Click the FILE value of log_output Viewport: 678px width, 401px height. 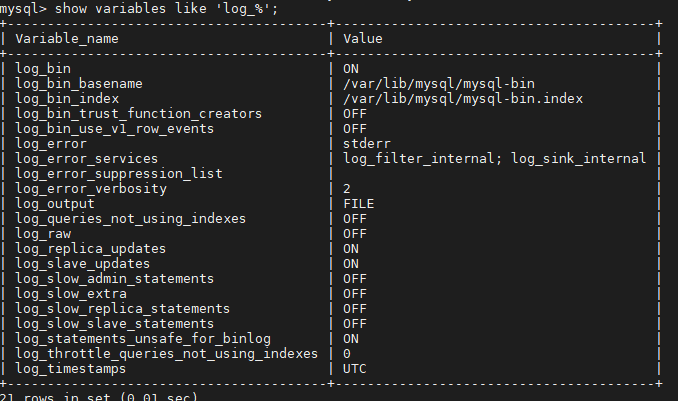[358, 204]
